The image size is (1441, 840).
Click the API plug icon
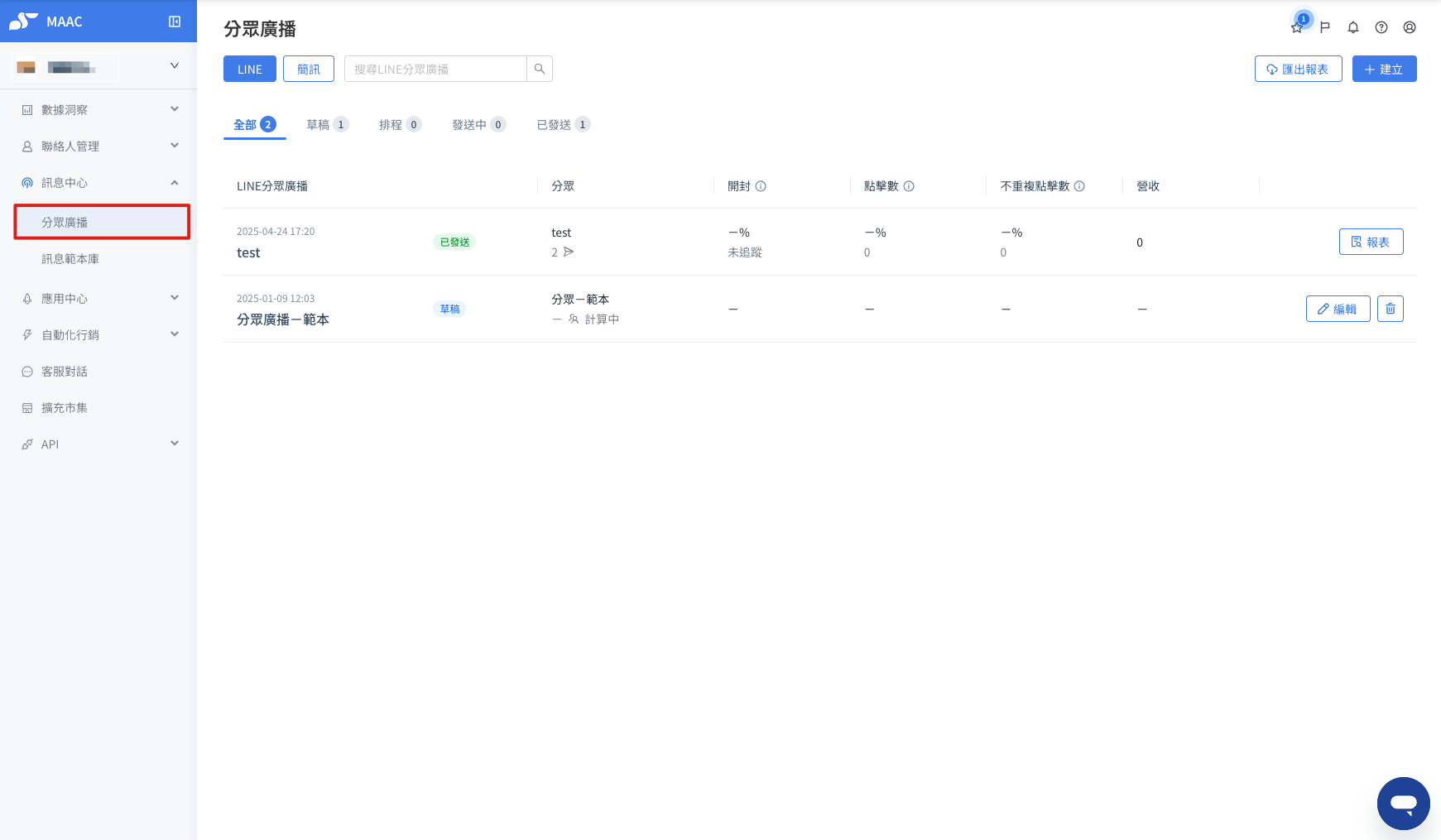(x=27, y=444)
